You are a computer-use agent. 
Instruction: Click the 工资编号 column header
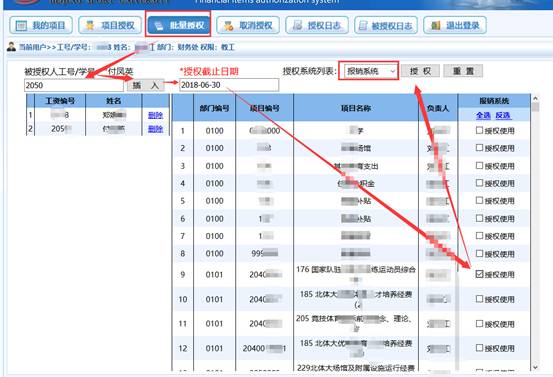pos(60,101)
